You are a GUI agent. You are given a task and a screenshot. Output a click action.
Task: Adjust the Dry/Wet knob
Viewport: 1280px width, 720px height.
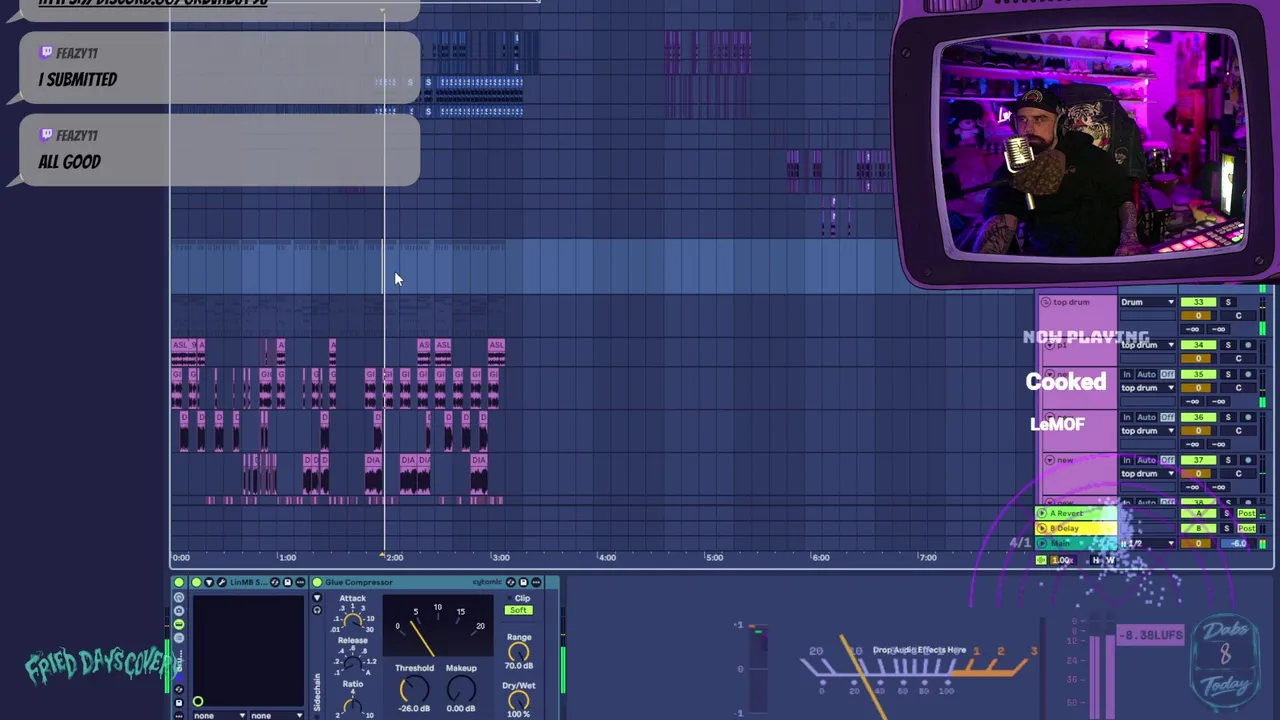518,700
